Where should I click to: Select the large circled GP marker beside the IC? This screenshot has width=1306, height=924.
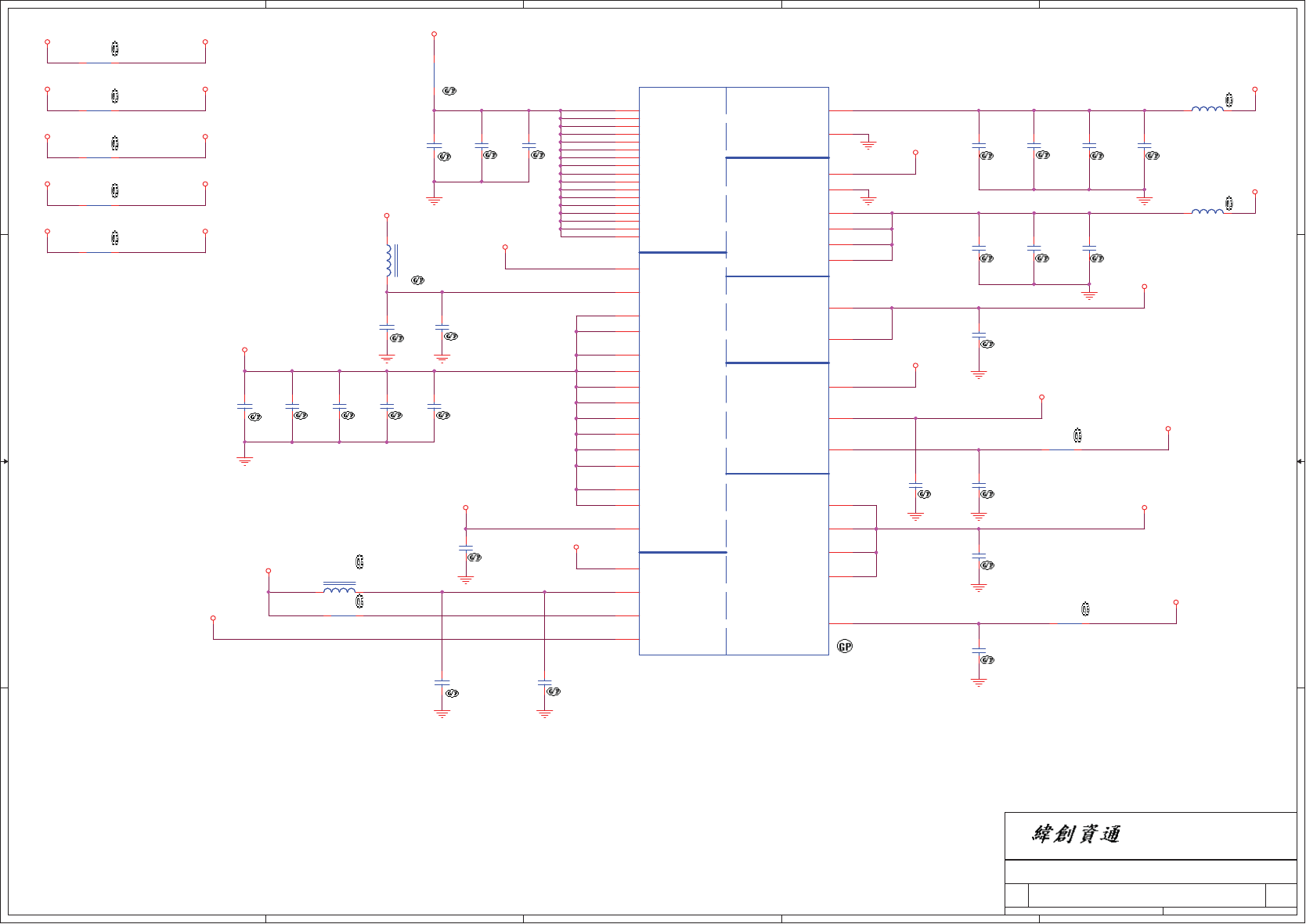coord(845,646)
